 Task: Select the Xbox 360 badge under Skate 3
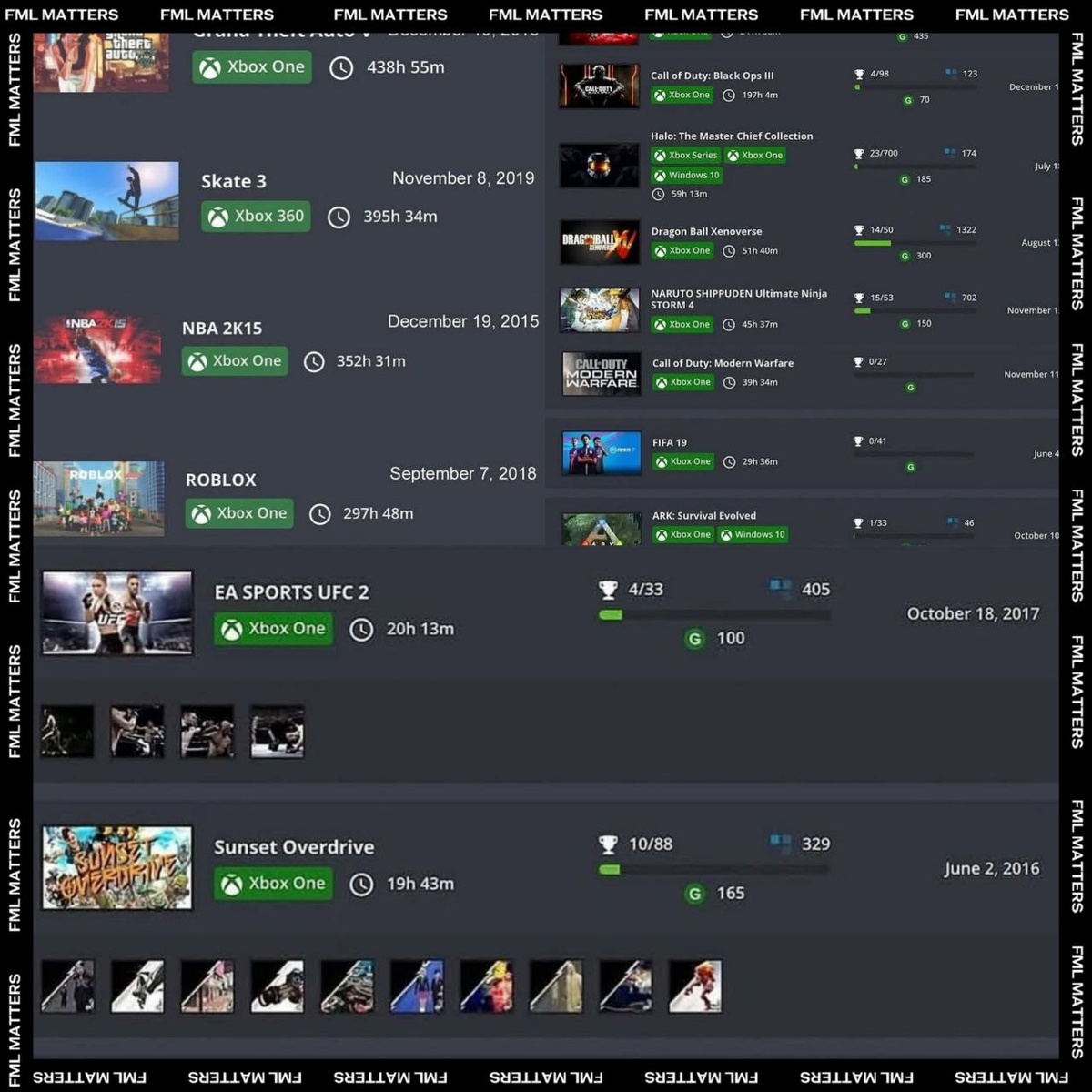click(x=256, y=217)
